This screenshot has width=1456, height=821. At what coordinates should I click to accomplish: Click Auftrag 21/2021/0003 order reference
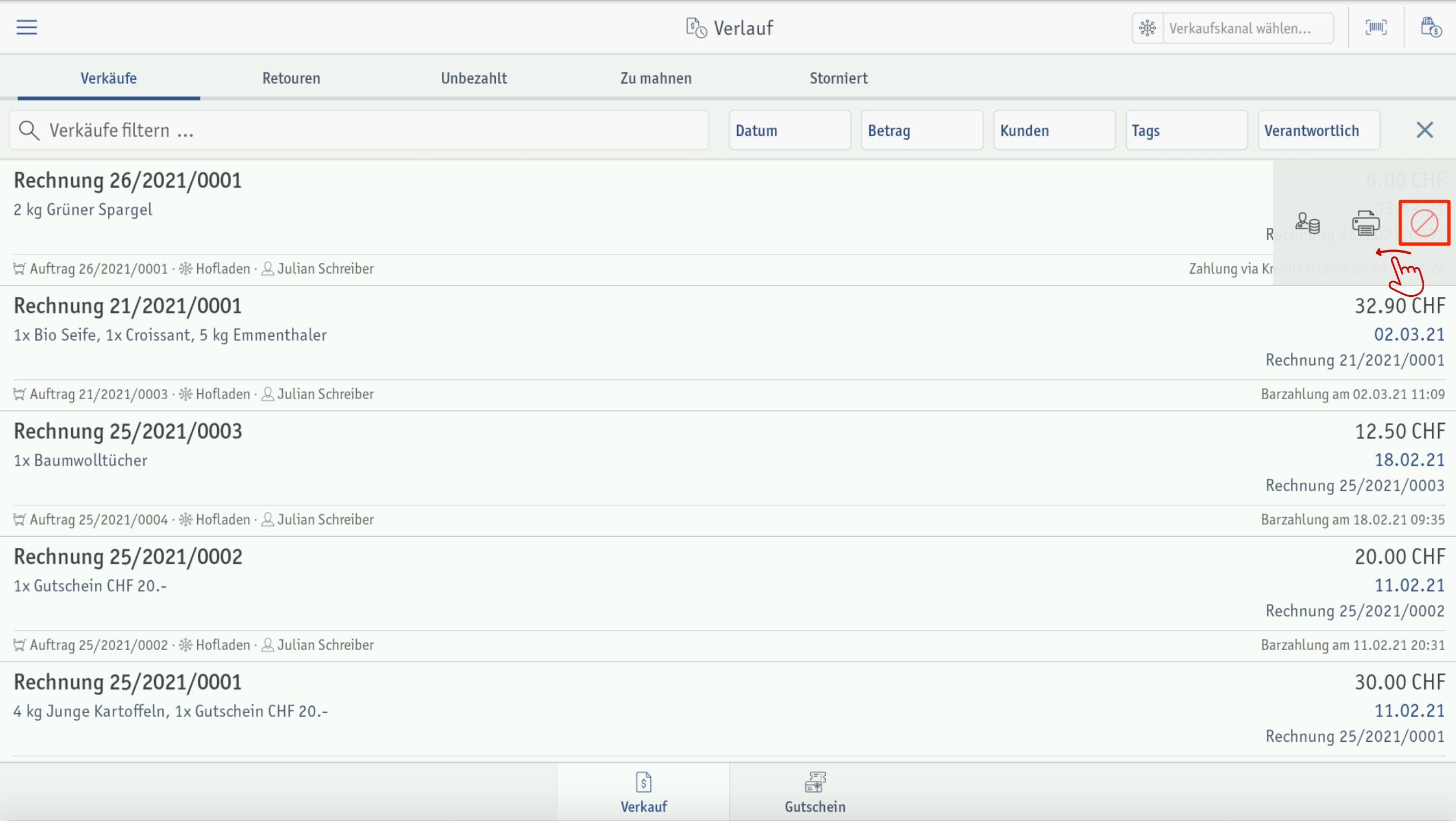(x=99, y=394)
